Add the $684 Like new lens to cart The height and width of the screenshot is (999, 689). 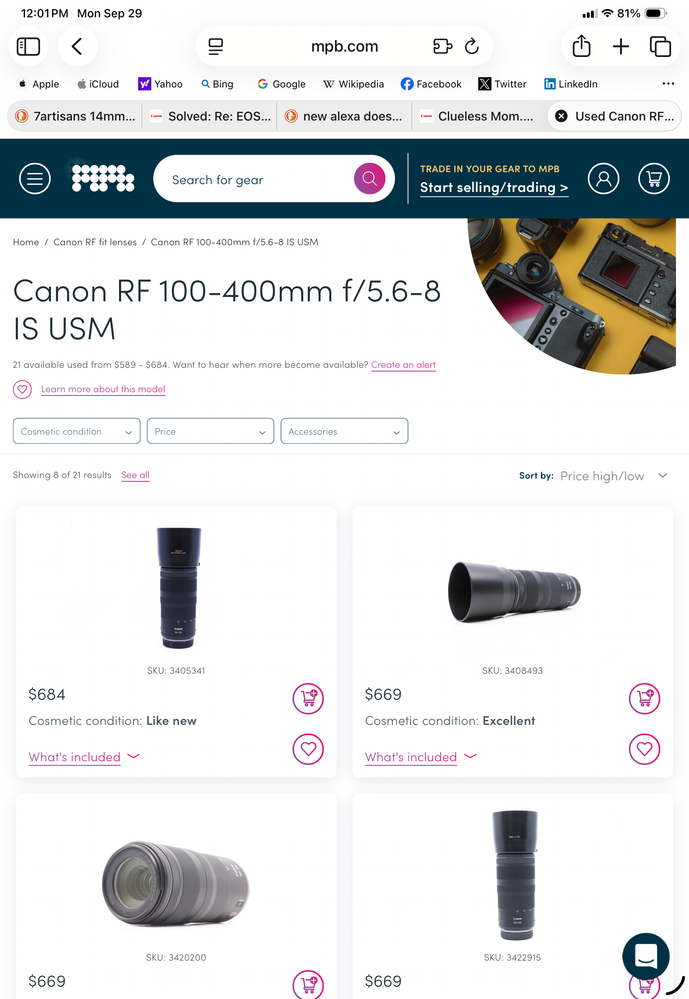[x=308, y=698]
